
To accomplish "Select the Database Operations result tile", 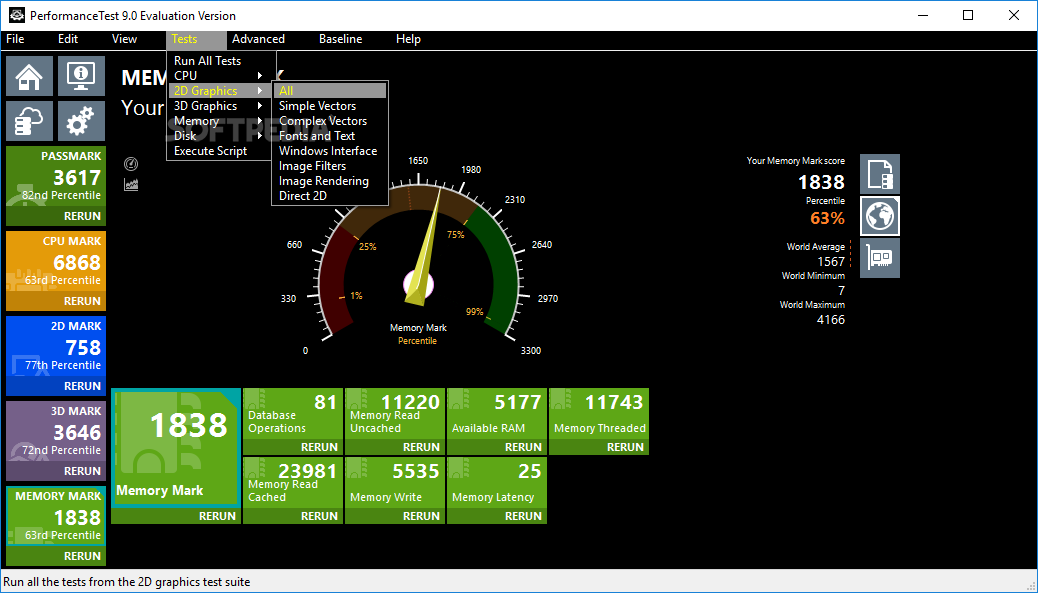I will coord(293,414).
